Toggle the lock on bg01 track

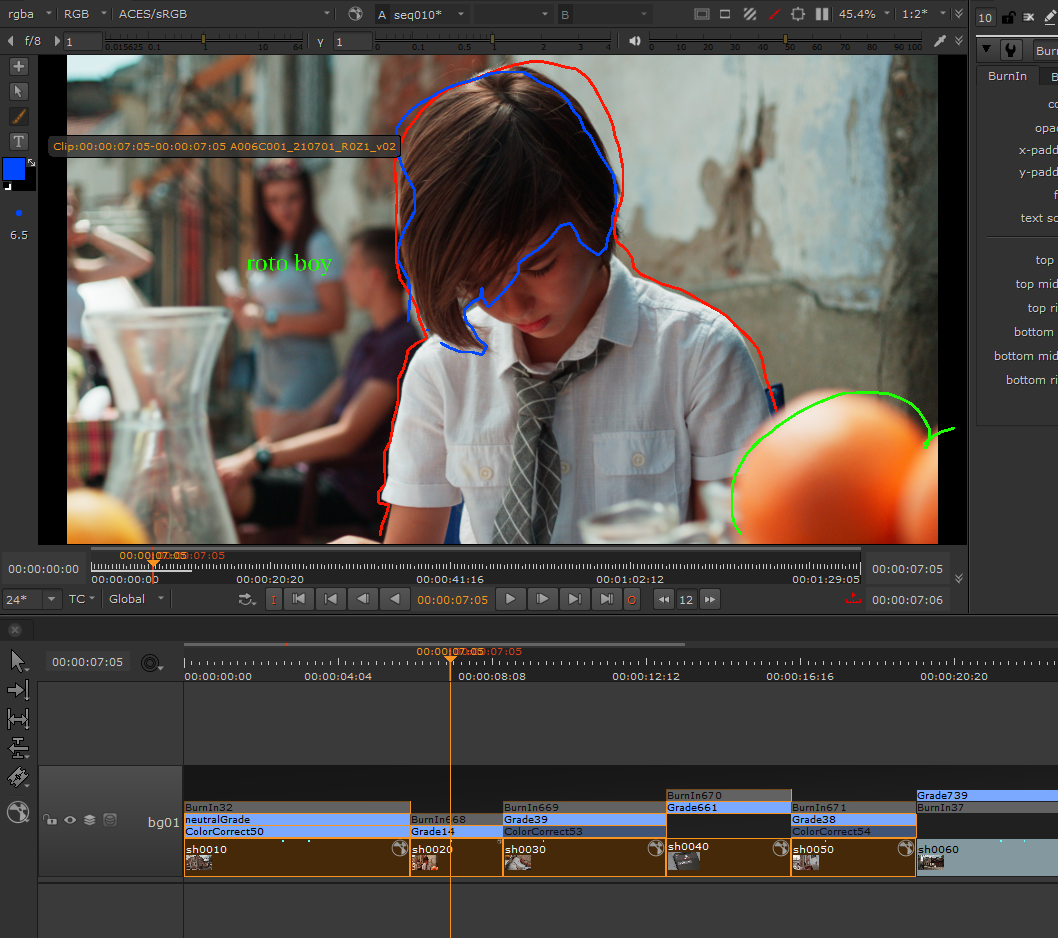pos(49,820)
